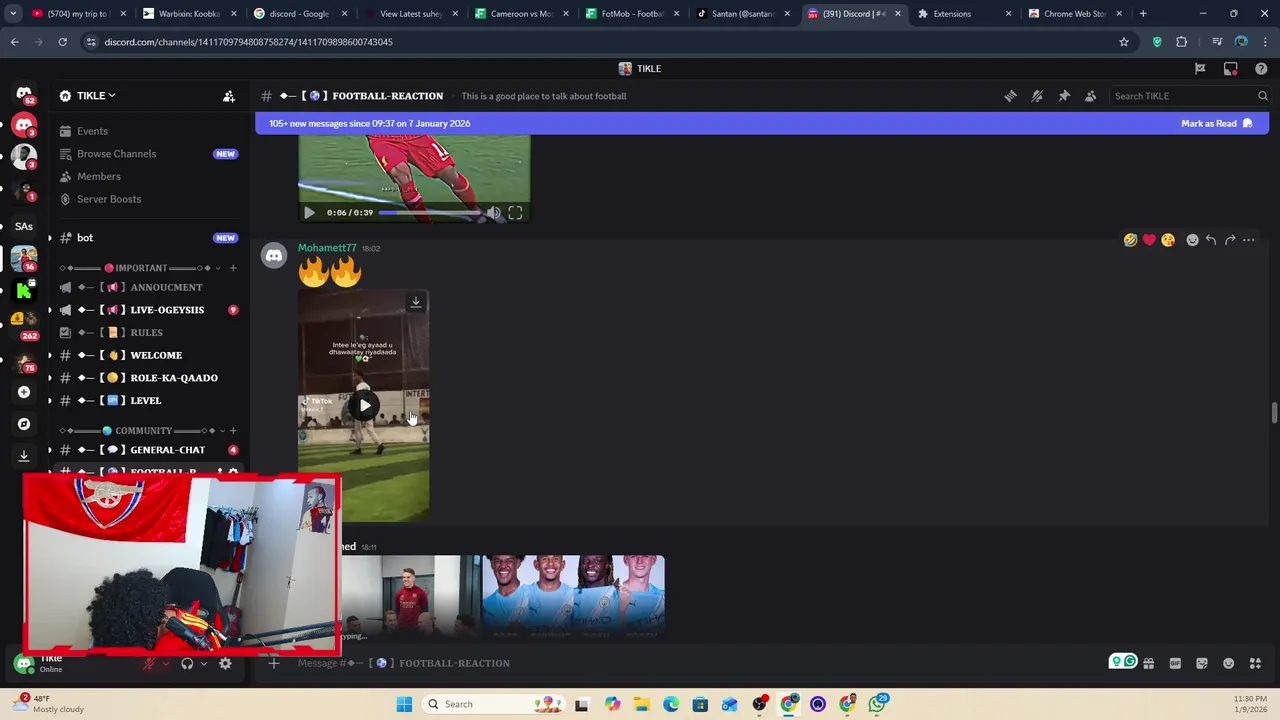Open the TIKLE server dropdown menu
The image size is (1280, 720).
tap(97, 96)
